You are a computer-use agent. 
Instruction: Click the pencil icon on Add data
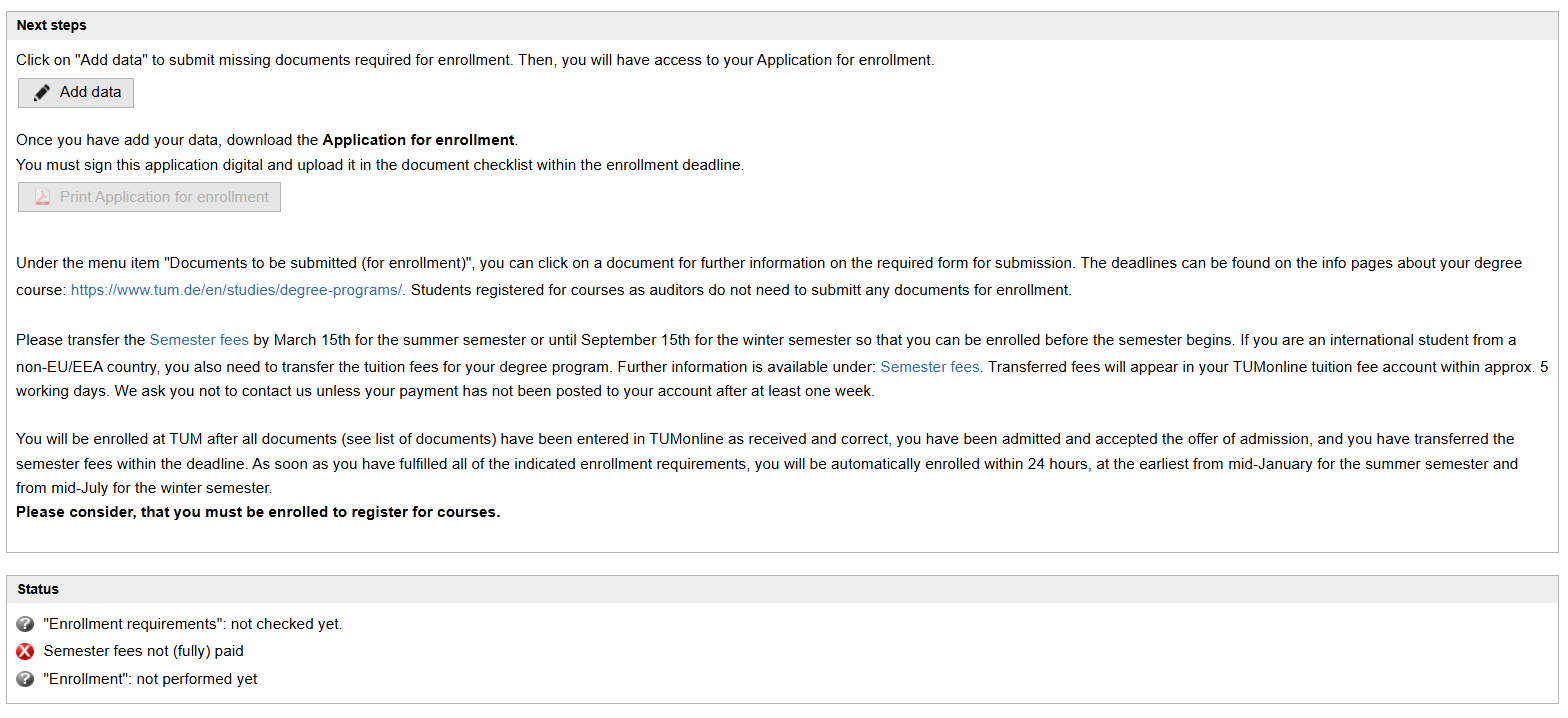pos(41,93)
